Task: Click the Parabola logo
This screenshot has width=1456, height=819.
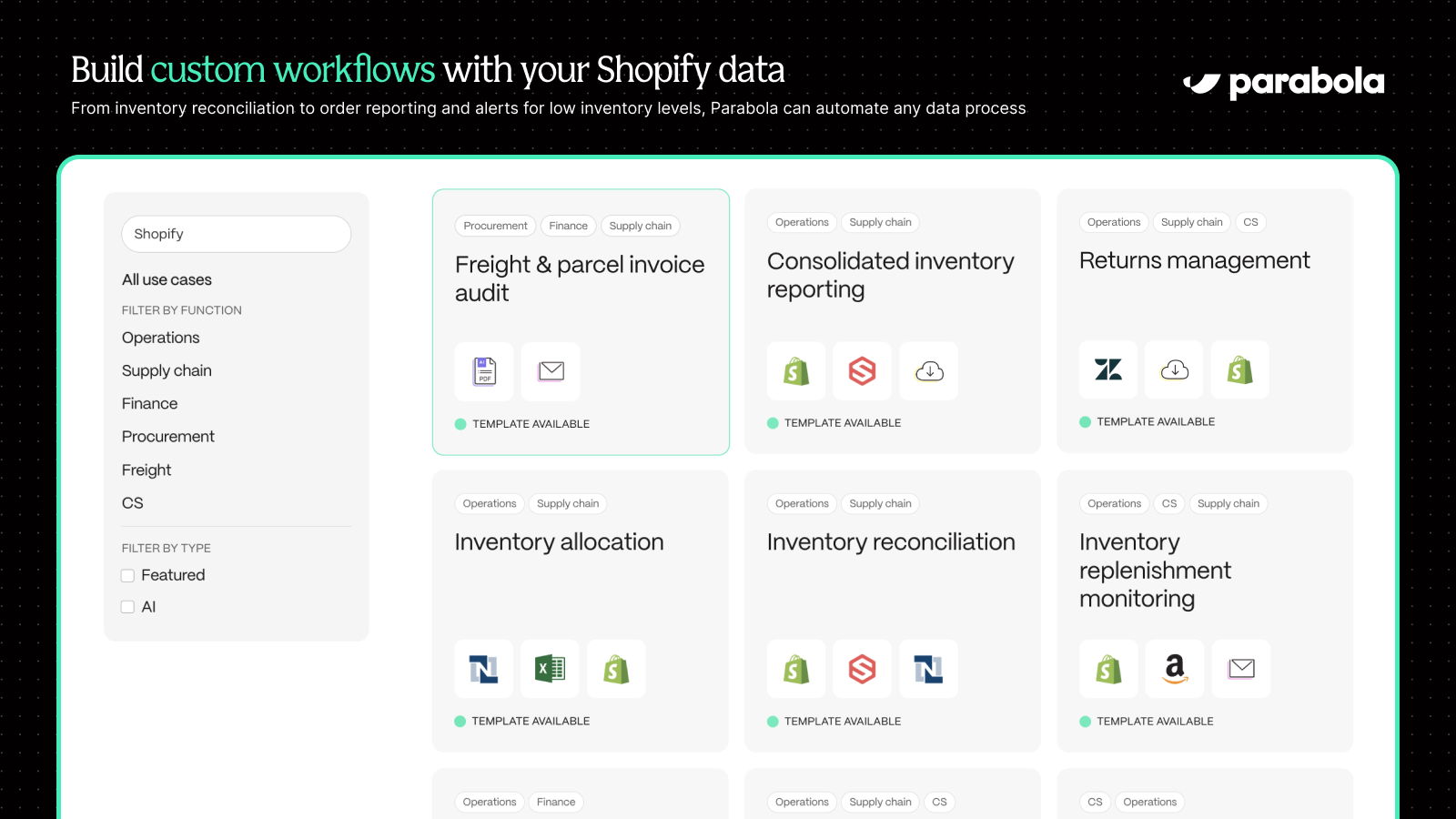Action: [1283, 83]
